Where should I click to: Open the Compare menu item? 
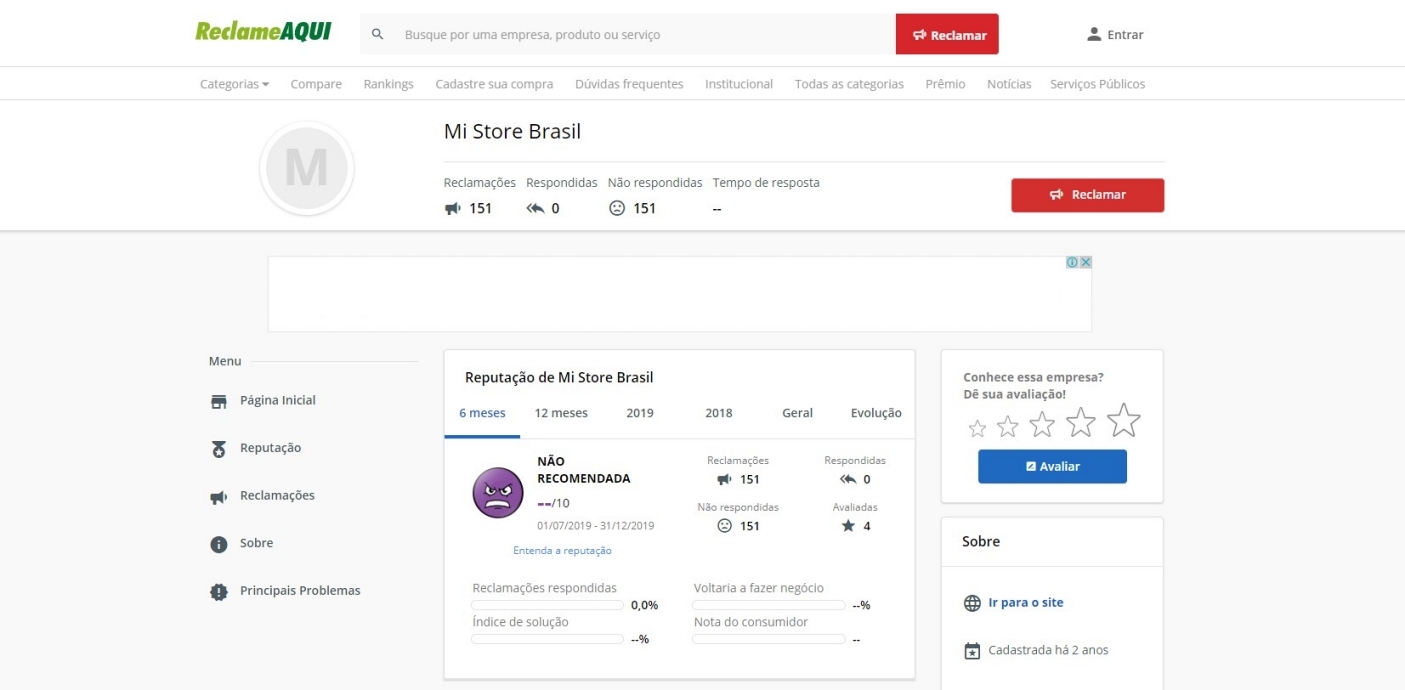pyautogui.click(x=316, y=84)
